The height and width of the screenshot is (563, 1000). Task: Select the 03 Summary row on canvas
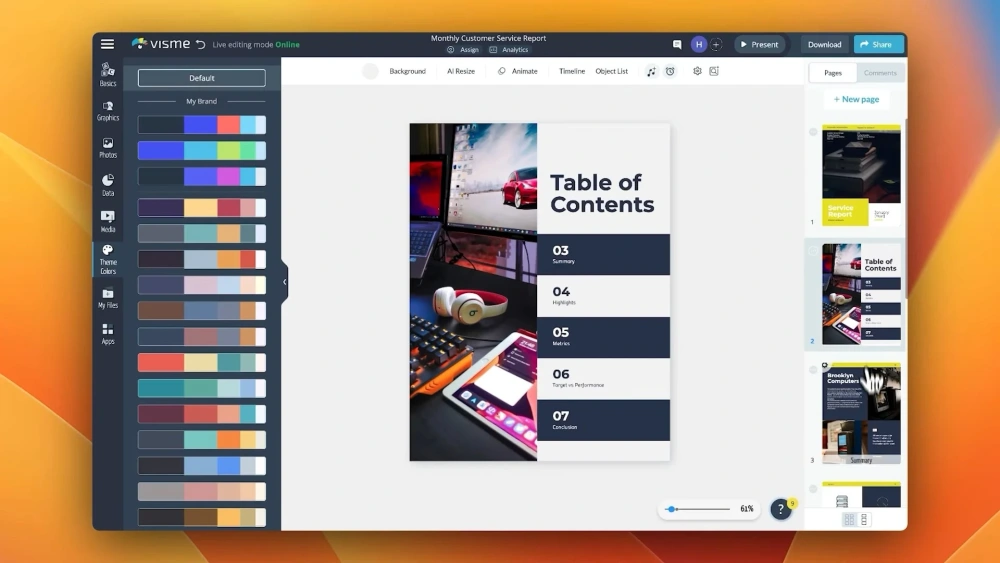(603, 254)
